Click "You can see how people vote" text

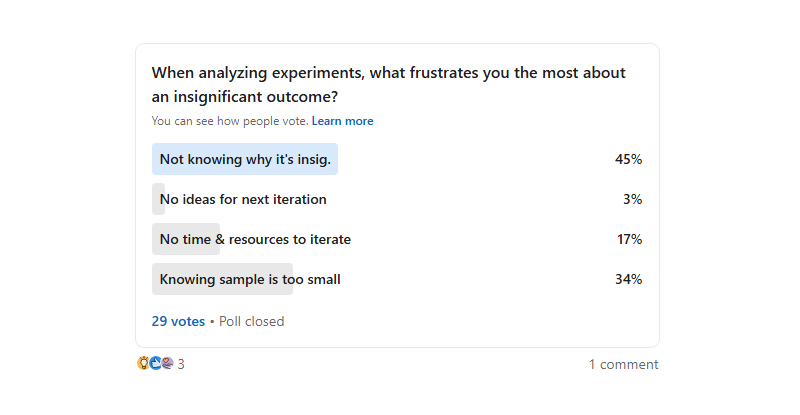coord(230,121)
